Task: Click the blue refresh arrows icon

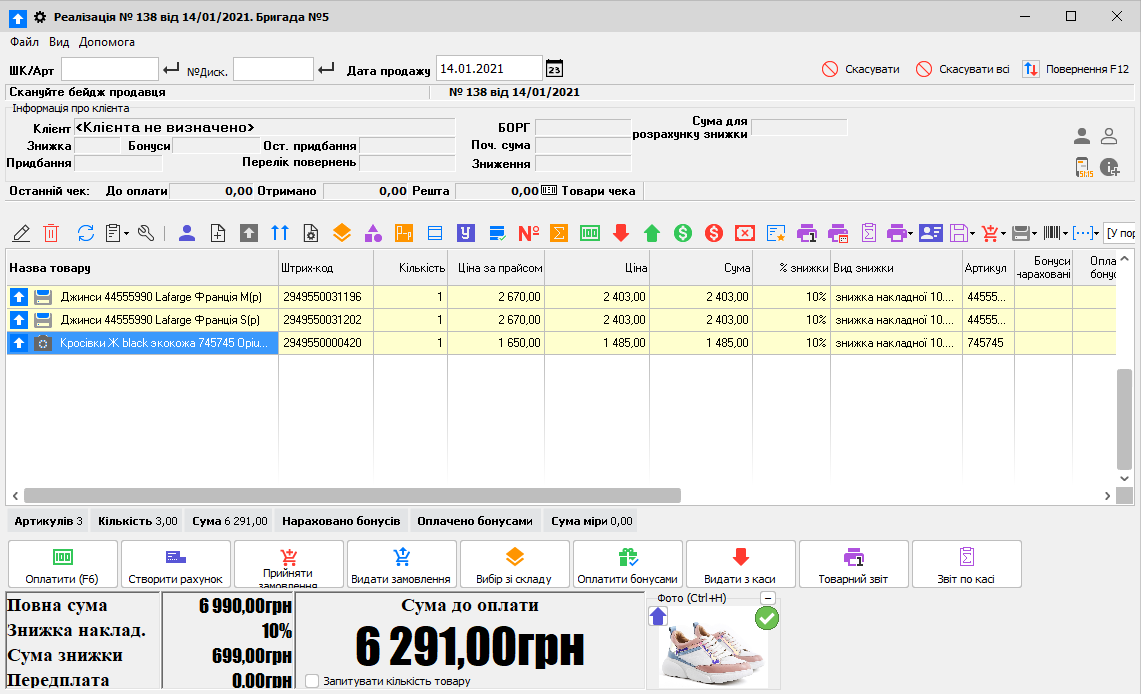Action: [x=85, y=233]
